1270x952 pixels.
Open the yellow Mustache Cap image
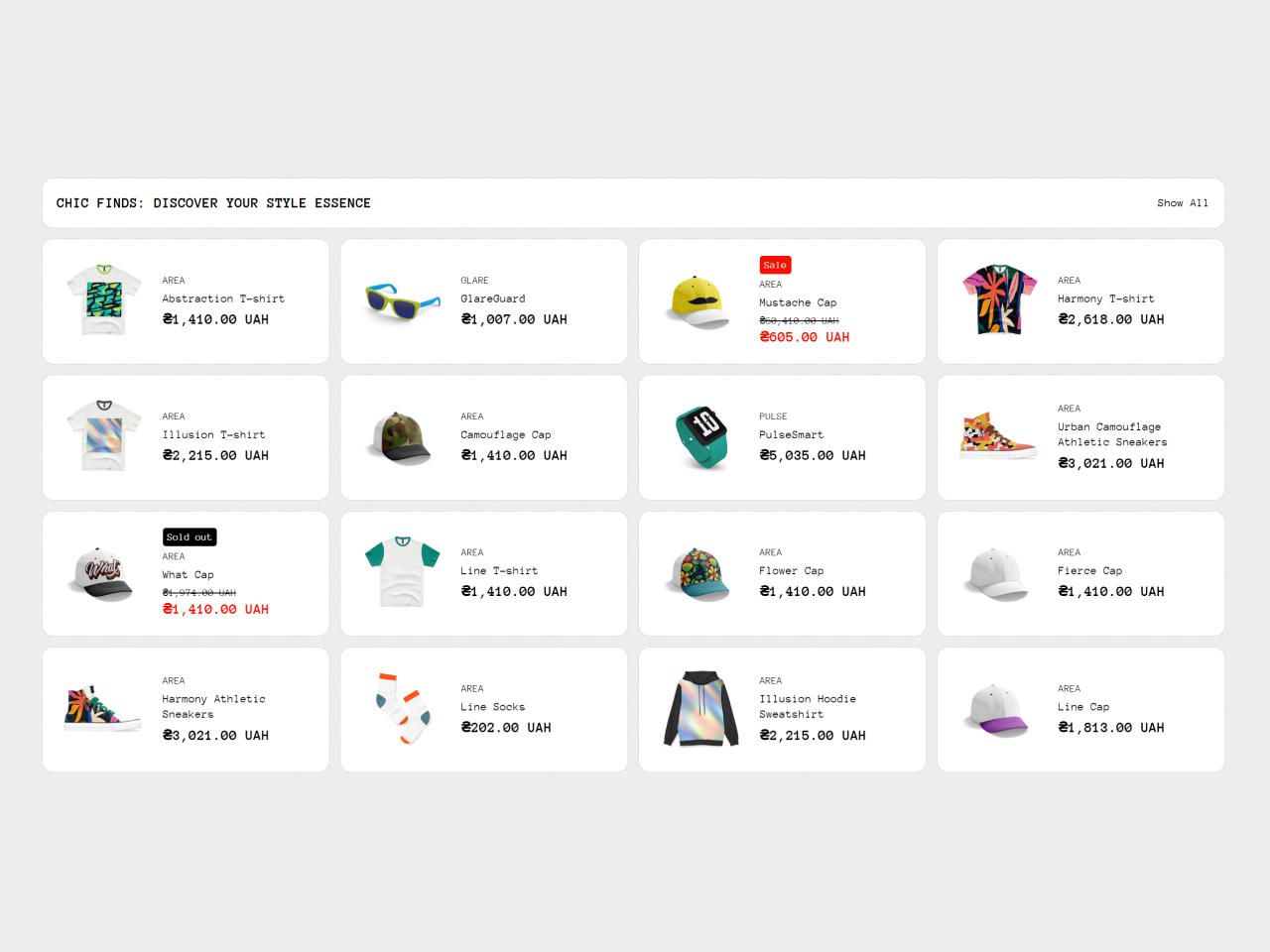click(x=700, y=300)
